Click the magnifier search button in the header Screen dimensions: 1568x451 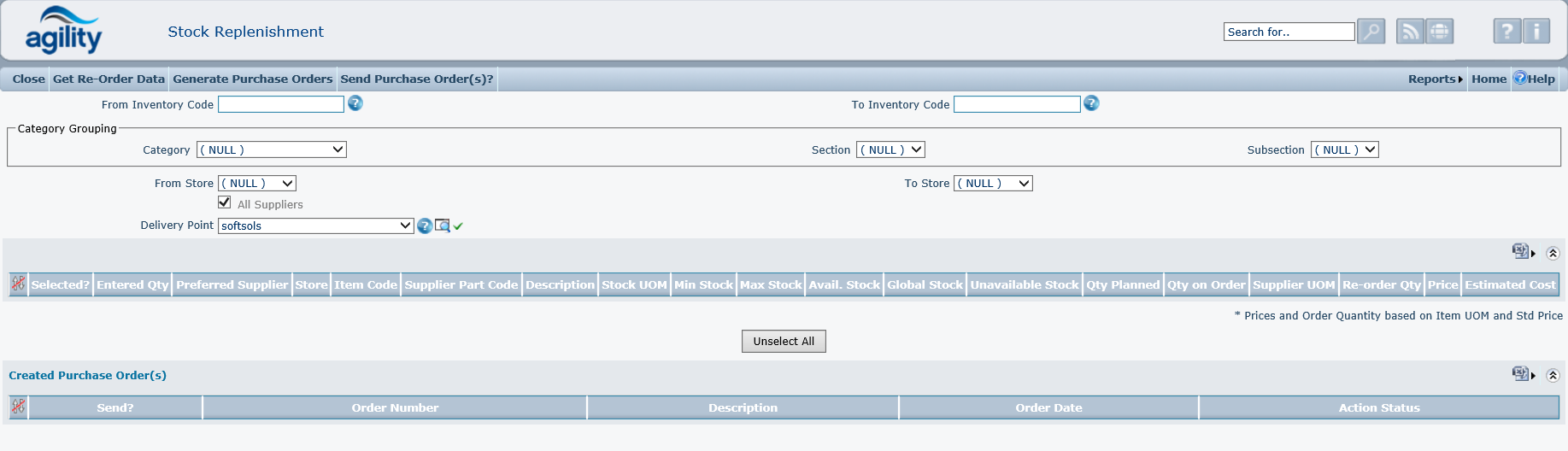tap(1371, 32)
